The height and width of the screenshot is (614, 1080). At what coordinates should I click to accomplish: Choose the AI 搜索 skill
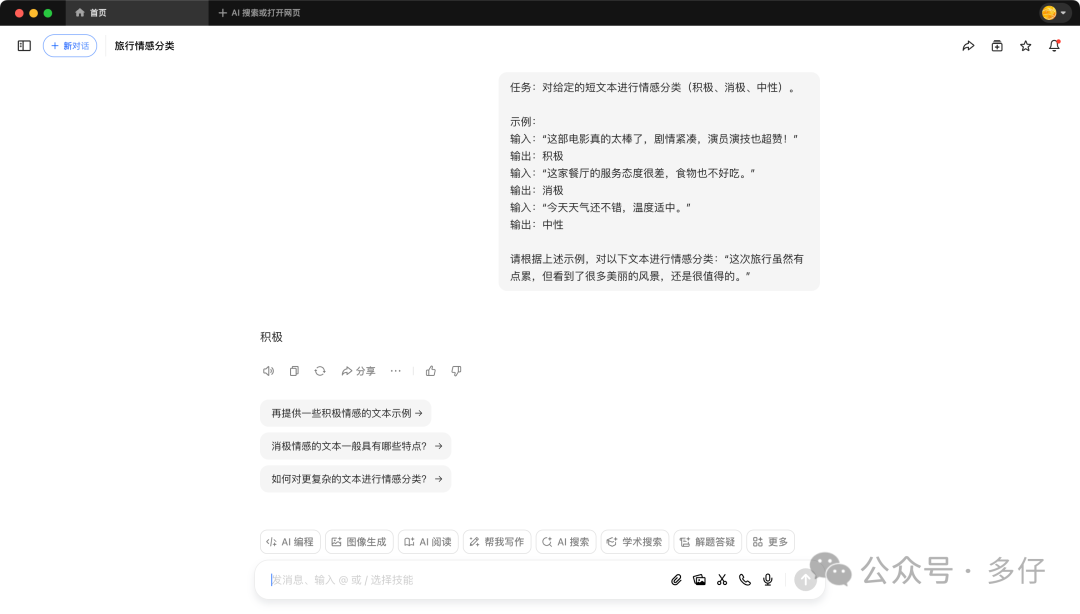pos(565,542)
